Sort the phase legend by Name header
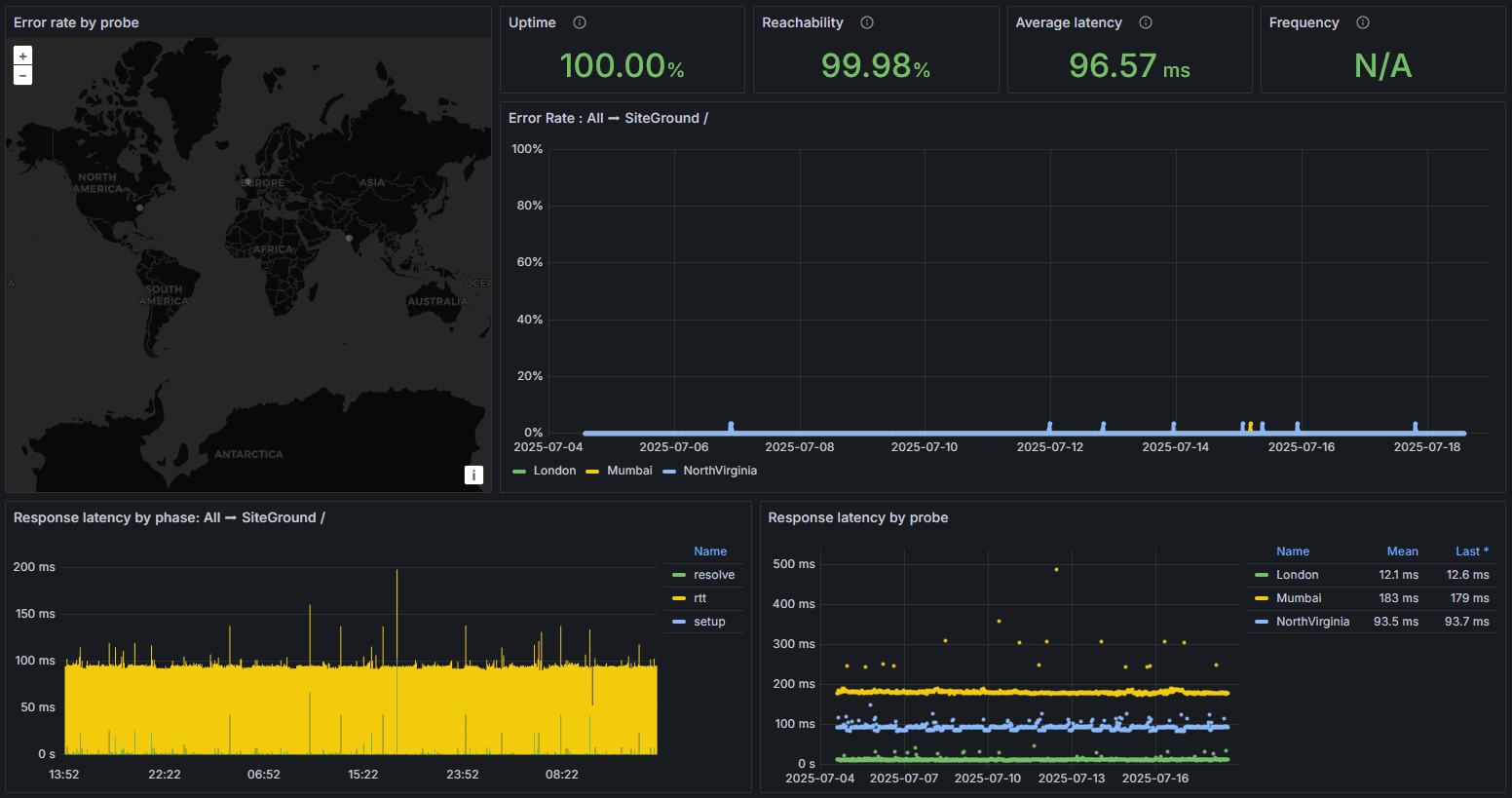This screenshot has width=1512, height=798. [710, 551]
